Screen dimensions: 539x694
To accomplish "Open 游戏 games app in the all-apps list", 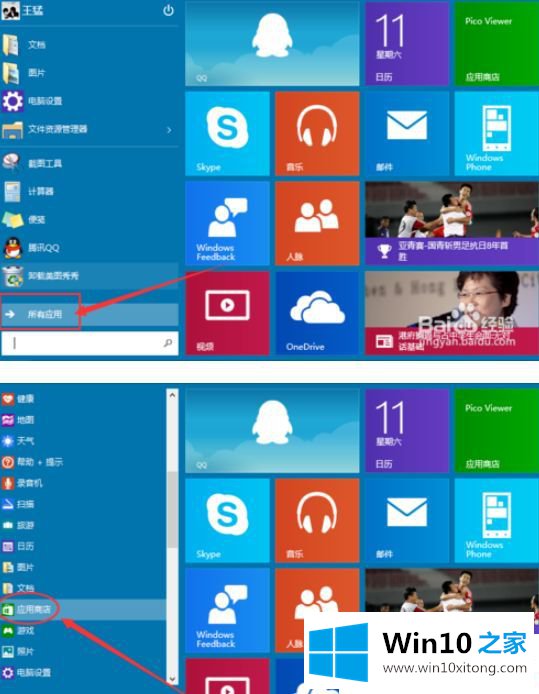I will (x=83, y=630).
